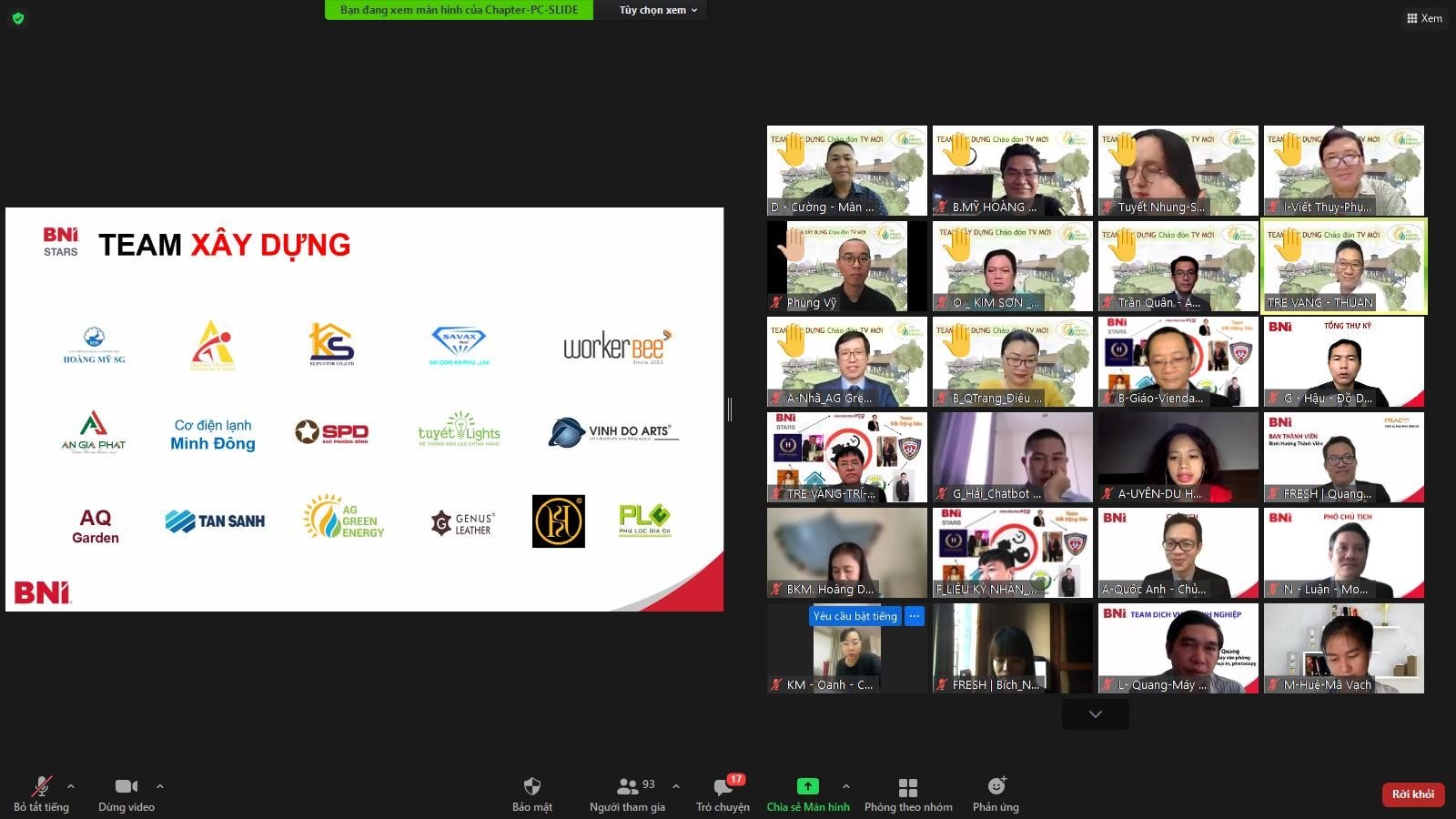Open more options on KM - Oanh tile
Screen dimensions: 1456x819
pyautogui.click(x=915, y=616)
